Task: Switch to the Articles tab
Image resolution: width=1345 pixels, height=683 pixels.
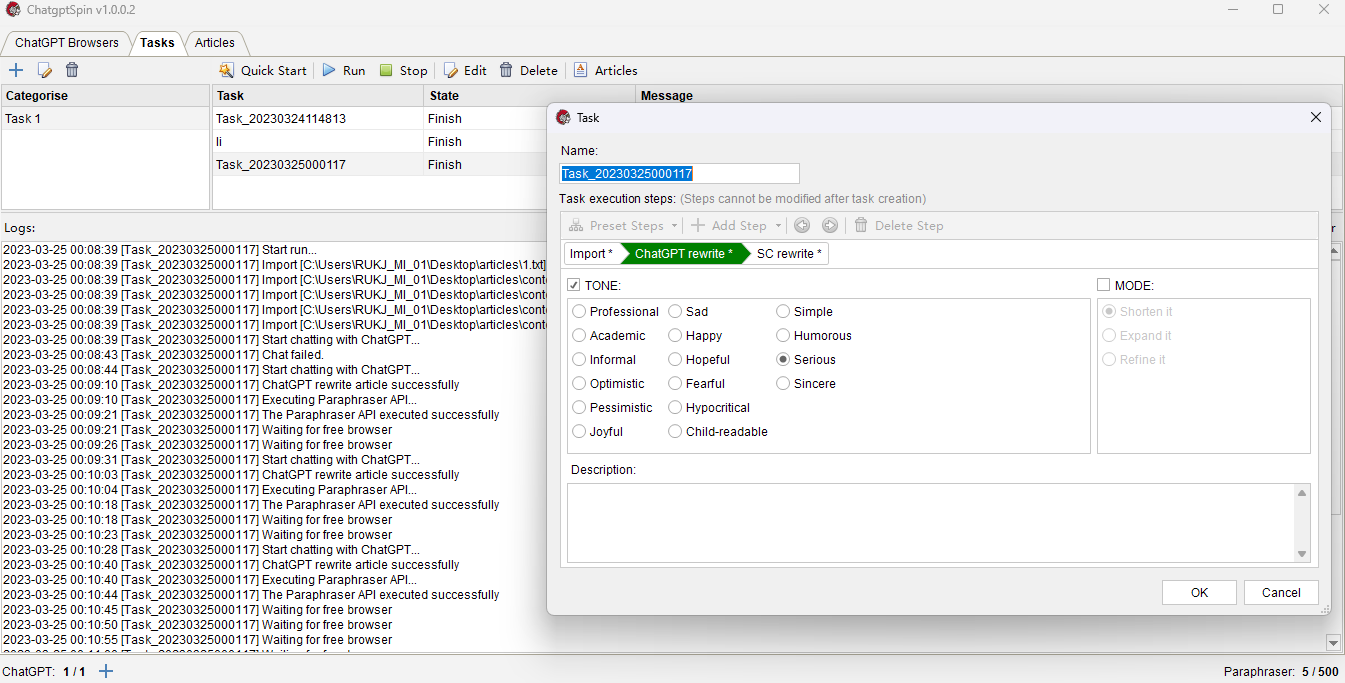Action: (x=215, y=43)
